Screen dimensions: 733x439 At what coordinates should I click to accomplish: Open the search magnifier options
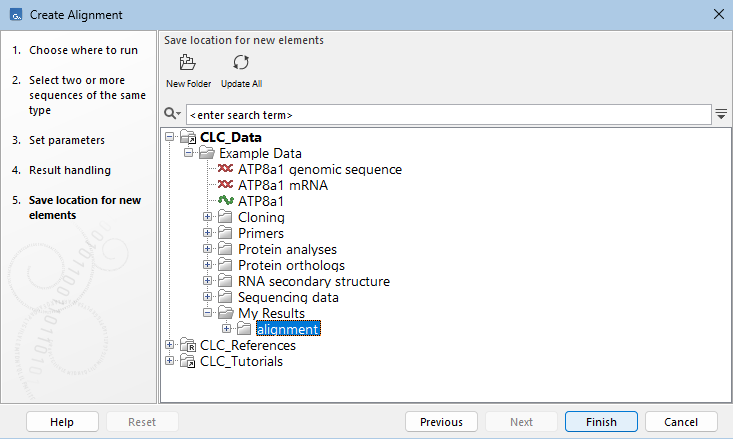pyautogui.click(x=172, y=115)
